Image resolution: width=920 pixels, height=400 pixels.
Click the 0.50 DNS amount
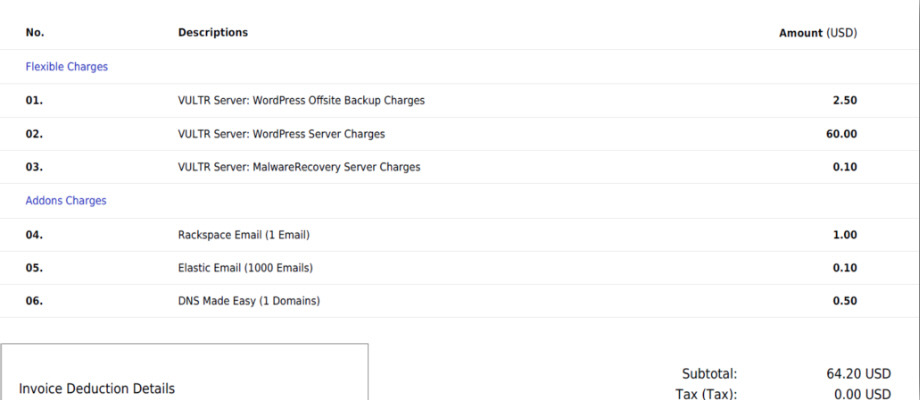[x=844, y=301]
